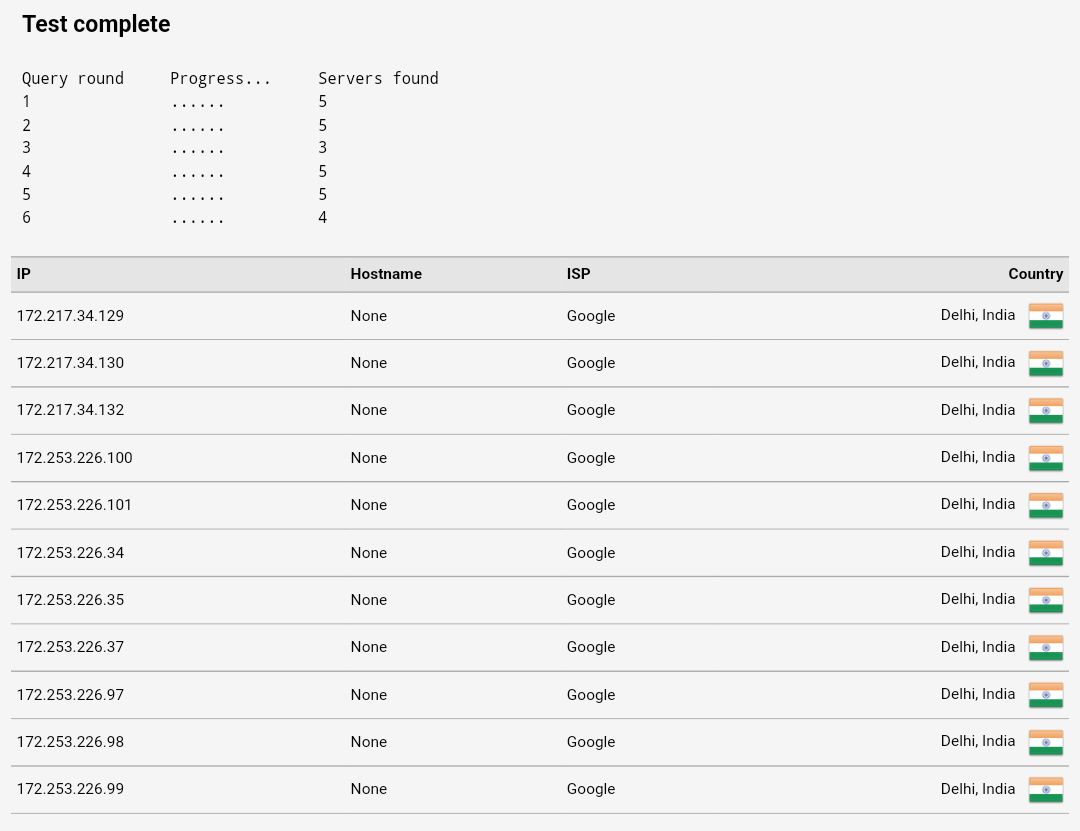
Task: Click India flag icon for 172.217.34.132
Action: (1046, 411)
